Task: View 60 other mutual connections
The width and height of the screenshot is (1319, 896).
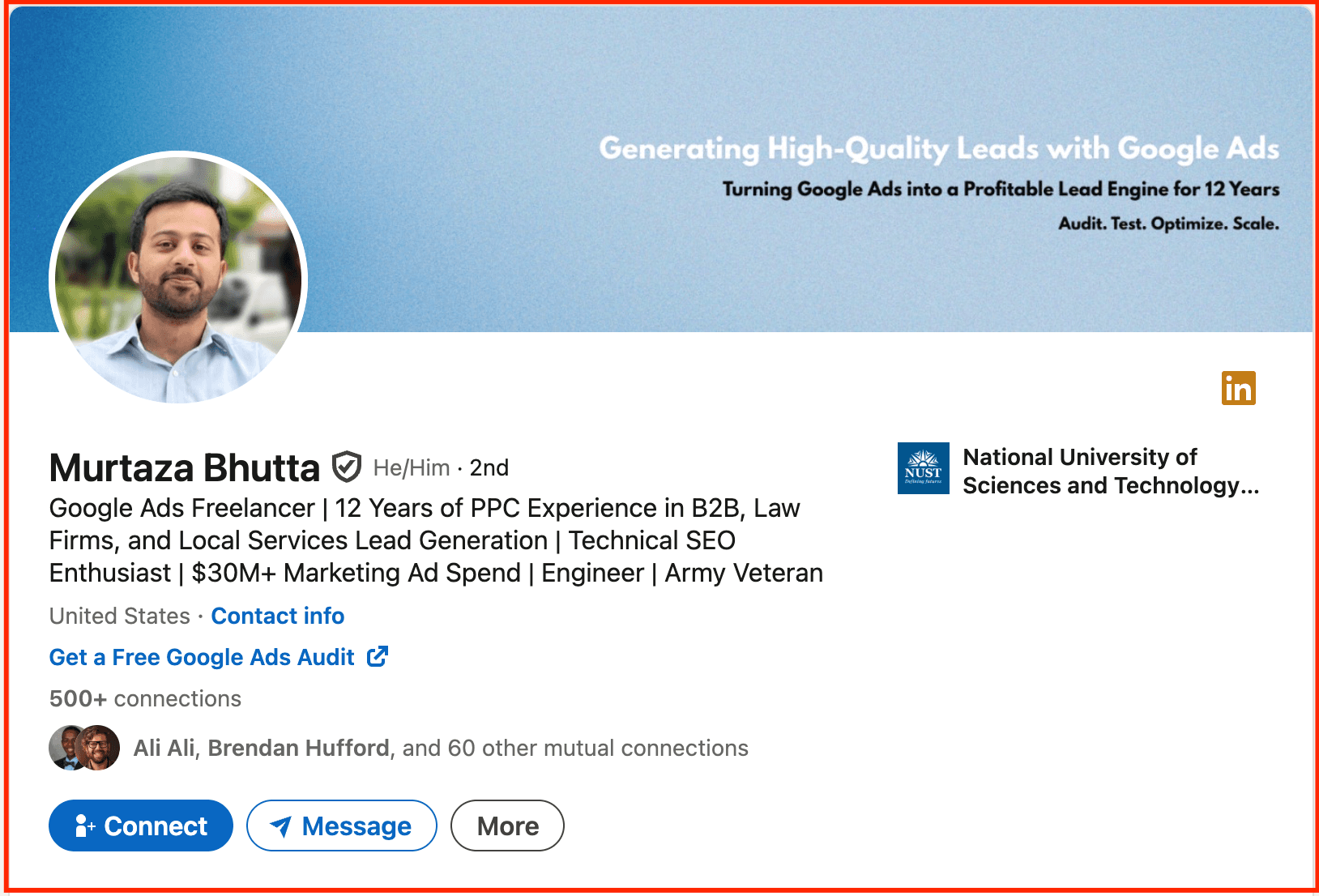Action: point(598,748)
